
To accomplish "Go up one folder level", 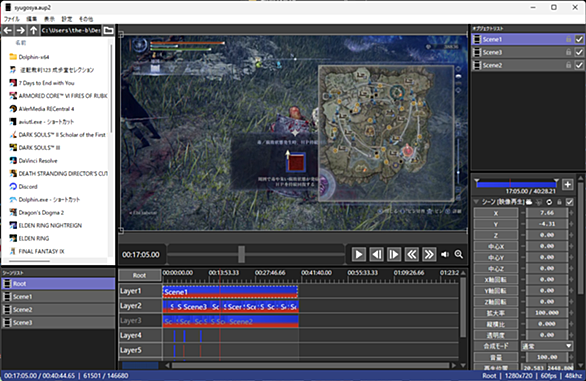I will [x=34, y=30].
